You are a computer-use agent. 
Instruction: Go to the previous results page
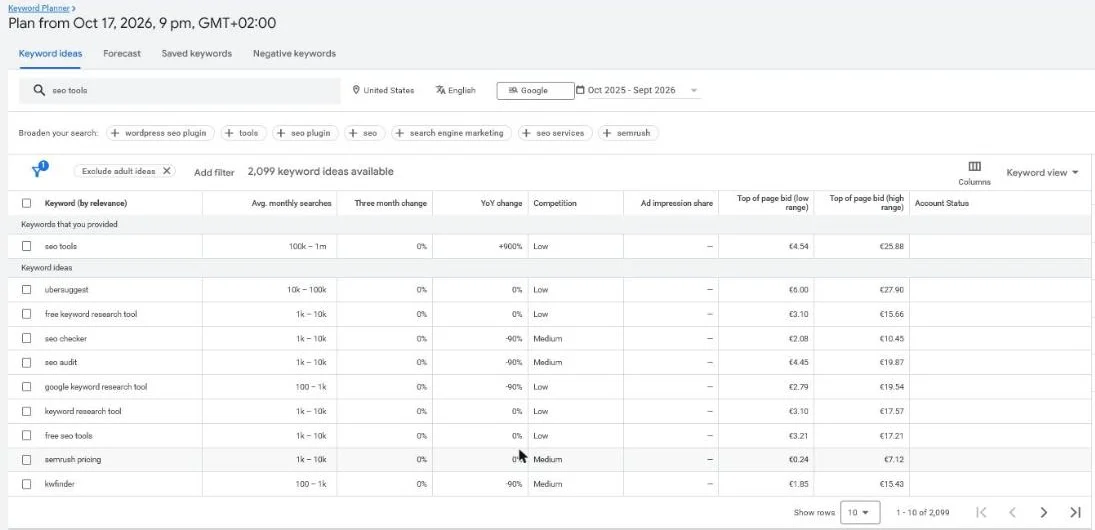(x=1012, y=513)
